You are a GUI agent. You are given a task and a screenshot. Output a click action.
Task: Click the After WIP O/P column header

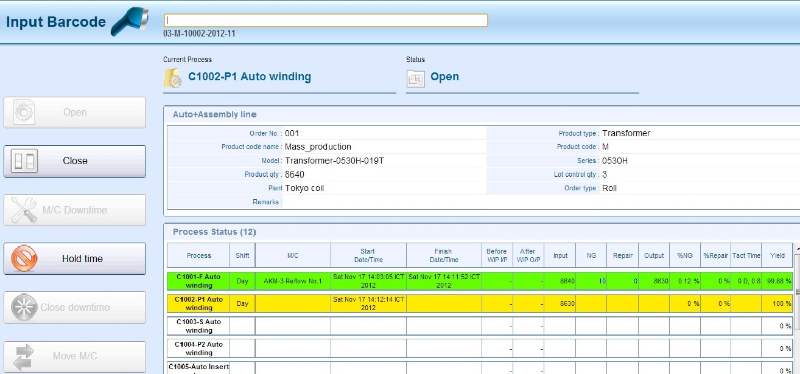pos(528,256)
